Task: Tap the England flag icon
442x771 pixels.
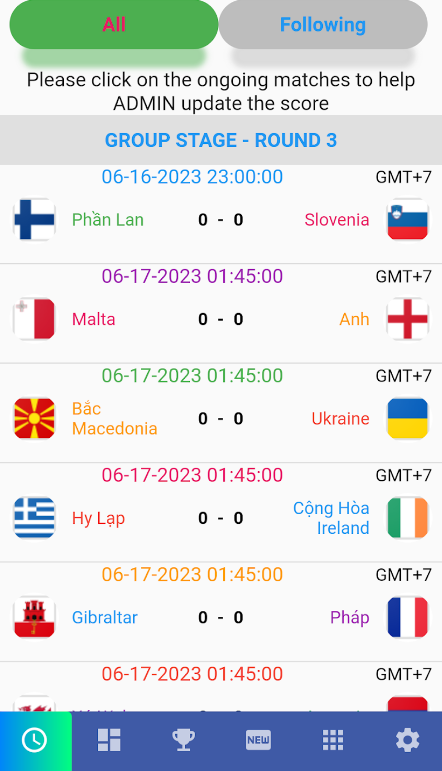Action: point(407,319)
